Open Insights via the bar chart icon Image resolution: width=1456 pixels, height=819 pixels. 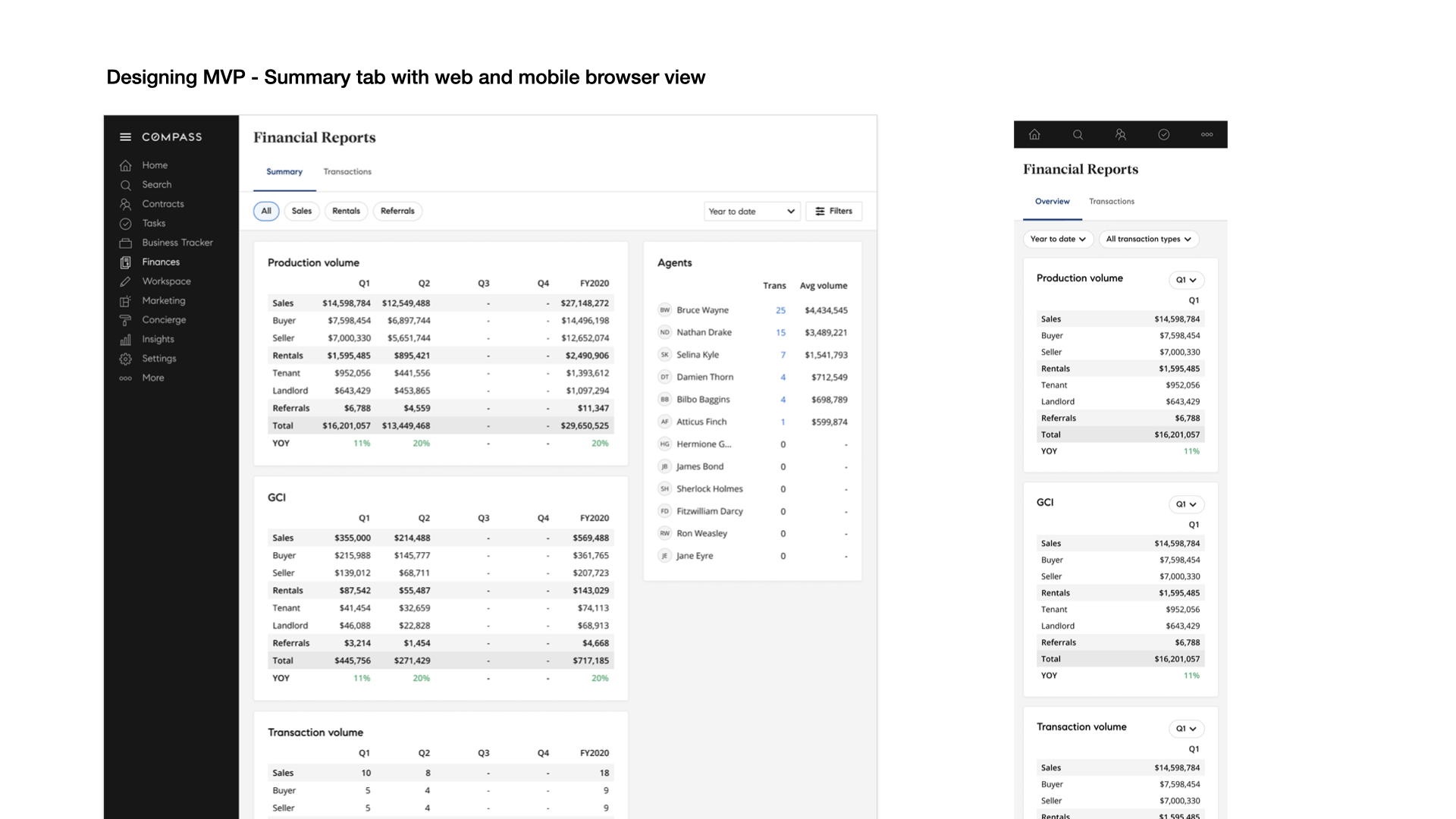click(125, 339)
